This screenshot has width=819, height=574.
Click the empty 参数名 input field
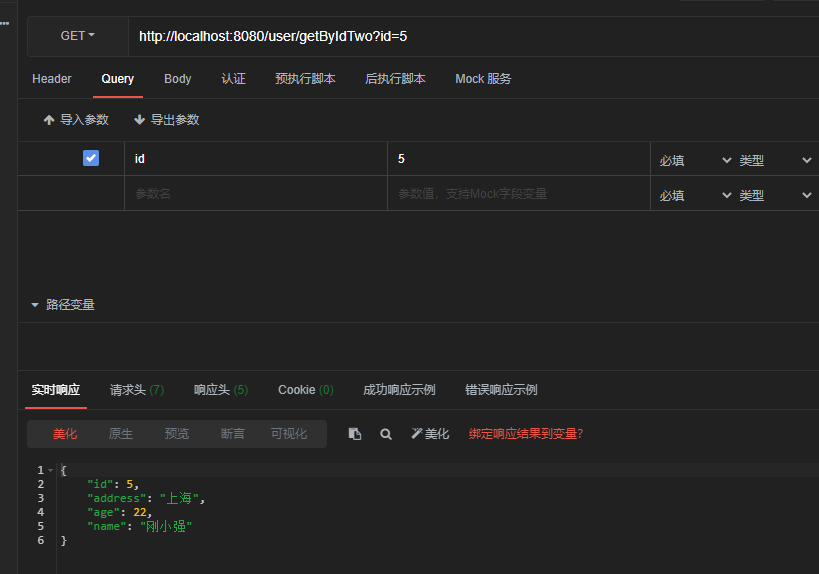tap(255, 194)
